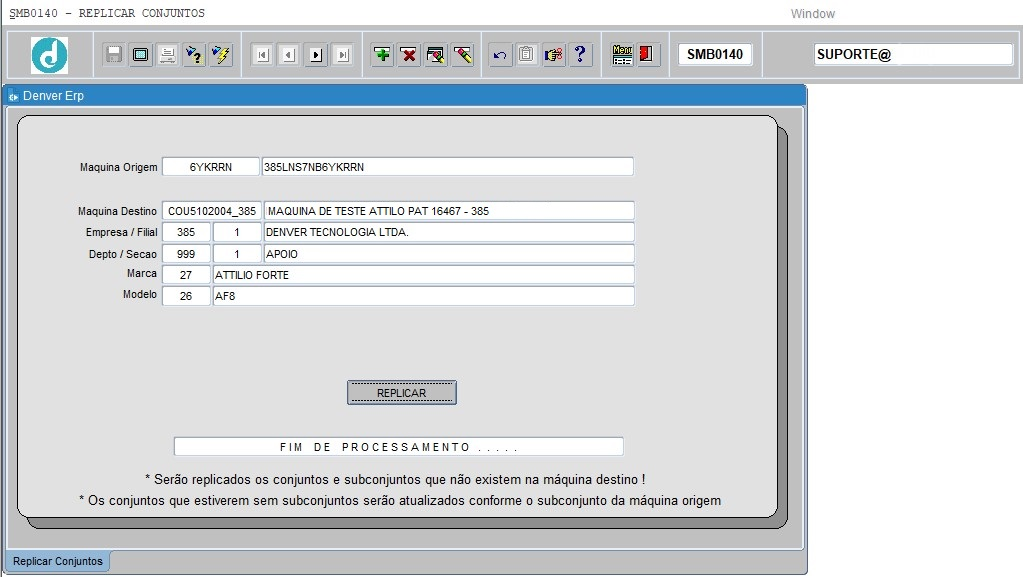Click the Marca code field showing 27

(186, 275)
